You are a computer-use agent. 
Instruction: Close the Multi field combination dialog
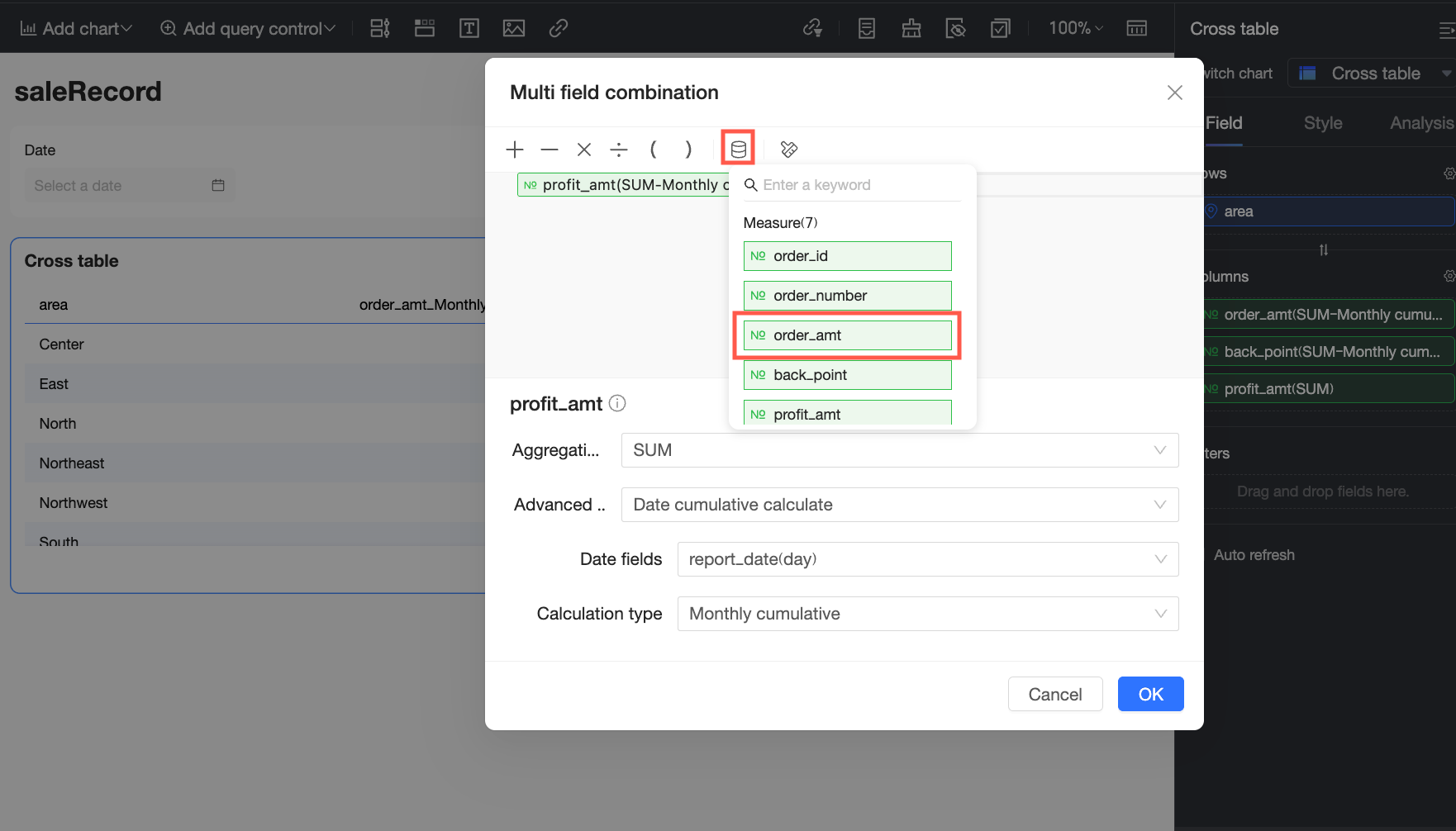[1174, 93]
